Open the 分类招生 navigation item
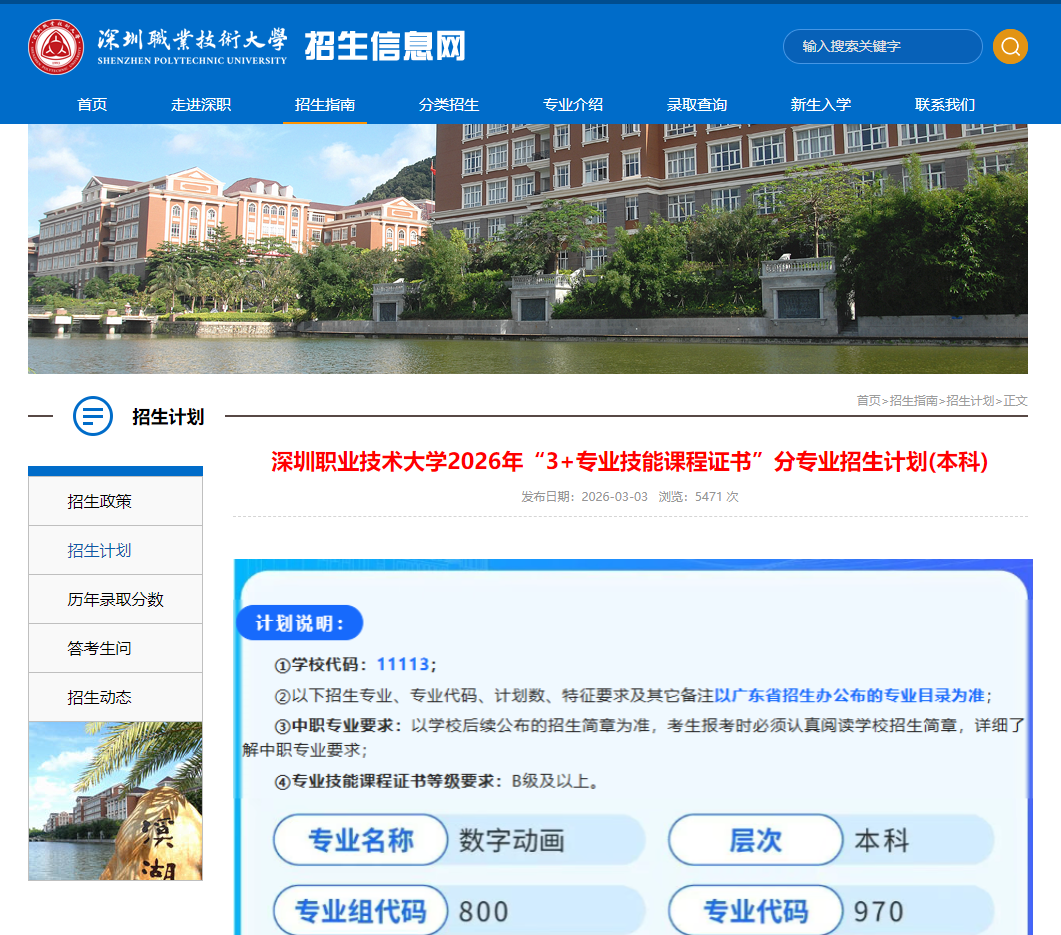Viewport: 1061px width, 935px height. pyautogui.click(x=448, y=104)
